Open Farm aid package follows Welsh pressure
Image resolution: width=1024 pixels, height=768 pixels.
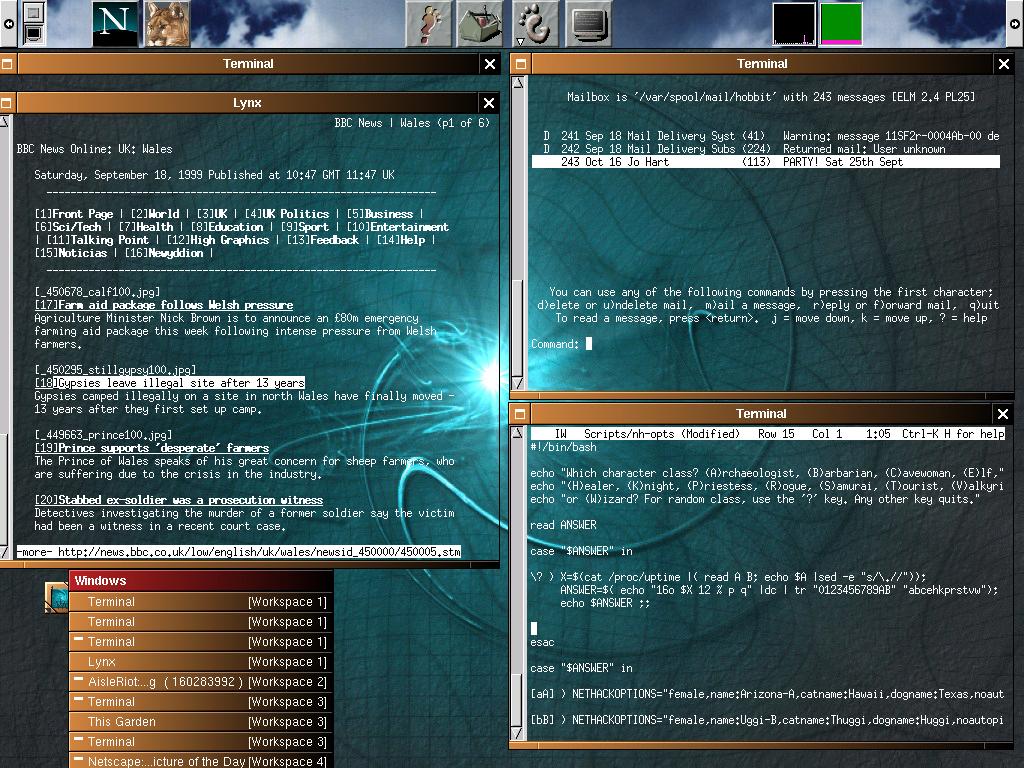tap(164, 305)
